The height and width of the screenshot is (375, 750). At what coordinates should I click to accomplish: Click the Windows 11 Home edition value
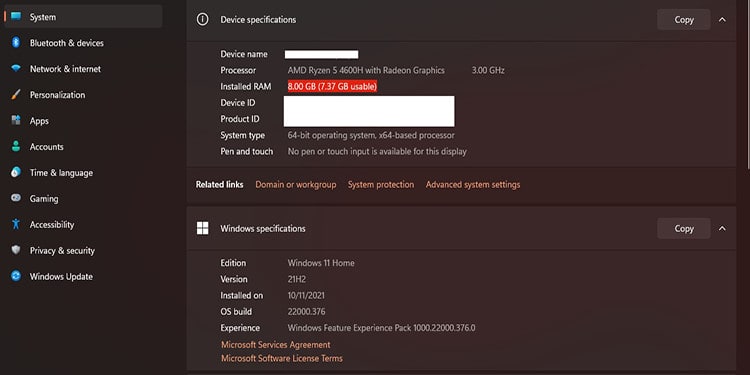tap(321, 263)
